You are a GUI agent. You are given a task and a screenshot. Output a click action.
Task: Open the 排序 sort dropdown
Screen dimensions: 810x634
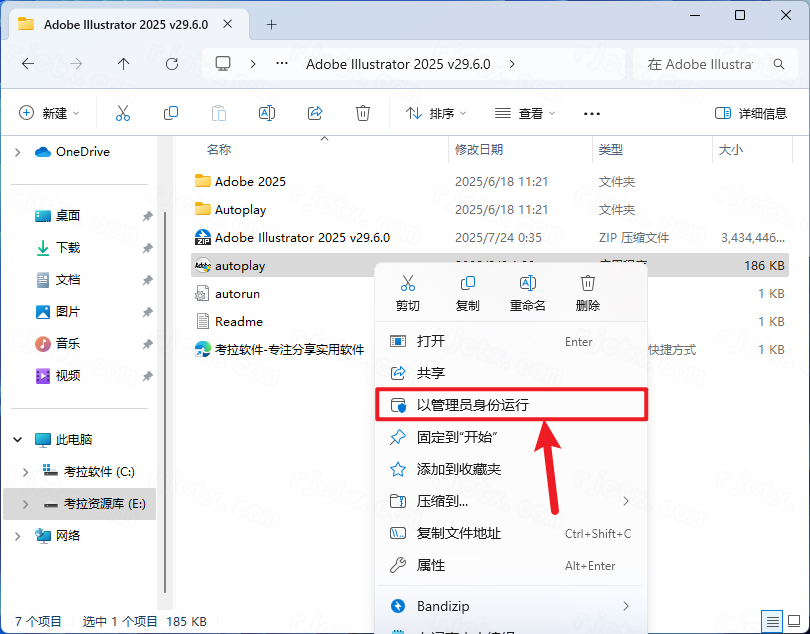436,113
